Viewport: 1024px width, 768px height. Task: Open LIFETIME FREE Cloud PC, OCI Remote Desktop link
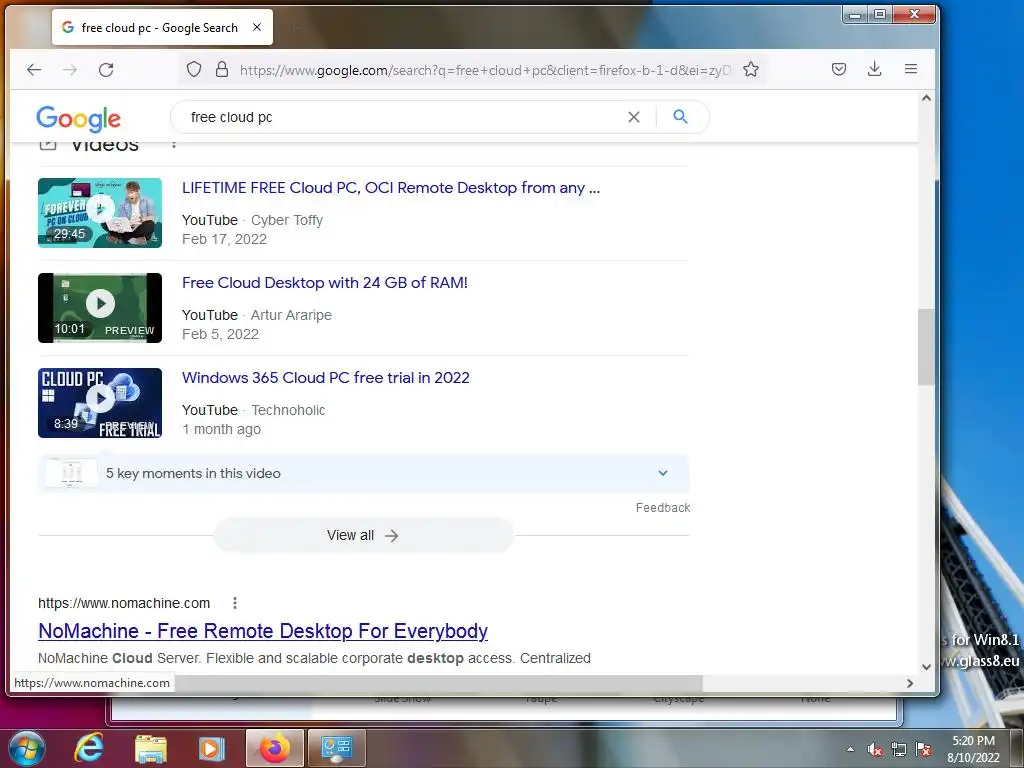tap(391, 188)
